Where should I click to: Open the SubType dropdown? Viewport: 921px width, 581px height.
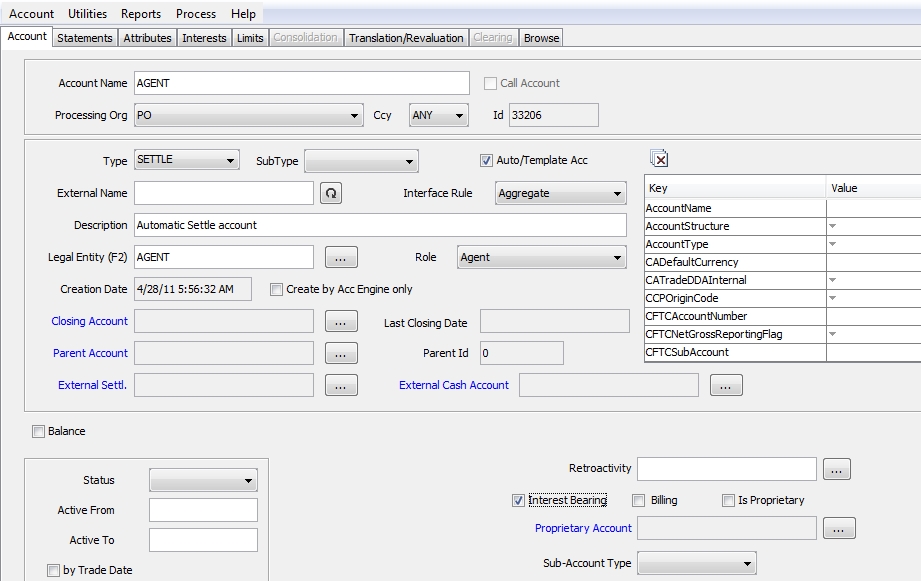point(361,162)
